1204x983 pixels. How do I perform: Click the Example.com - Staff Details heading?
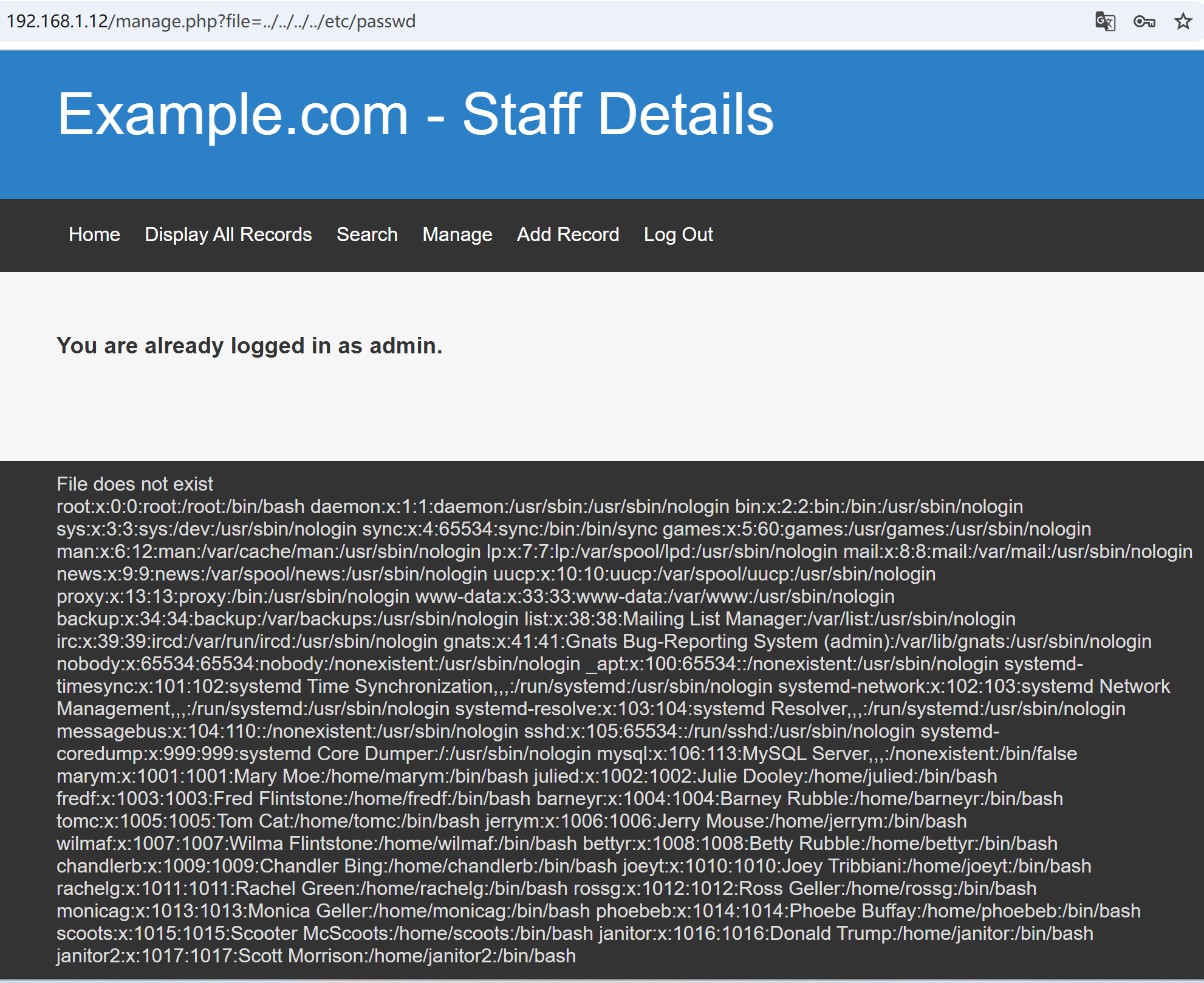pyautogui.click(x=415, y=114)
